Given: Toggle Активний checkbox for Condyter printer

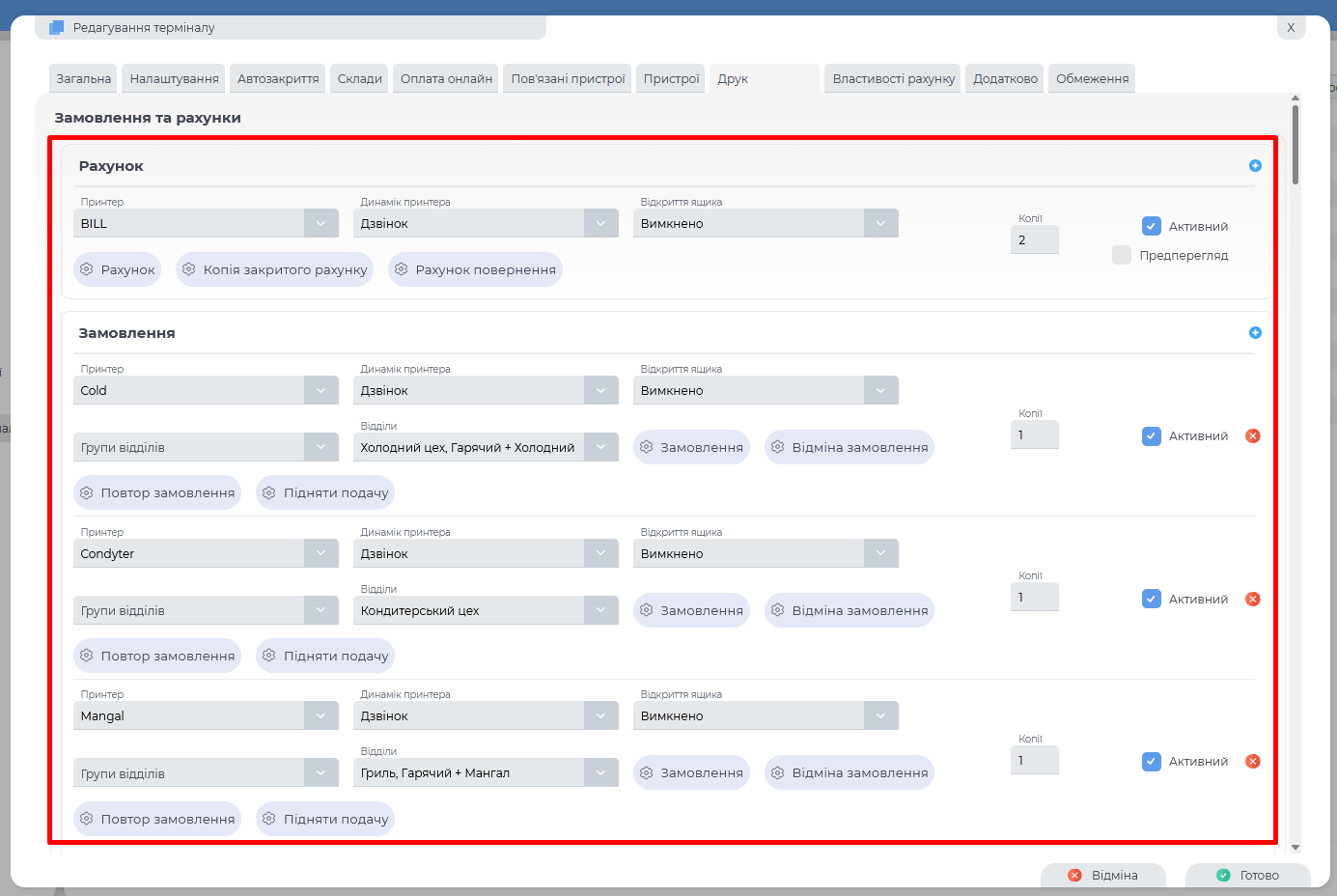Looking at the screenshot, I should (x=1152, y=600).
